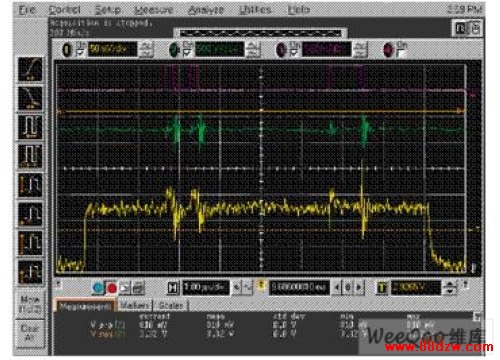Switch to the Markers tab
This screenshot has height=360, width=500.
point(135,306)
